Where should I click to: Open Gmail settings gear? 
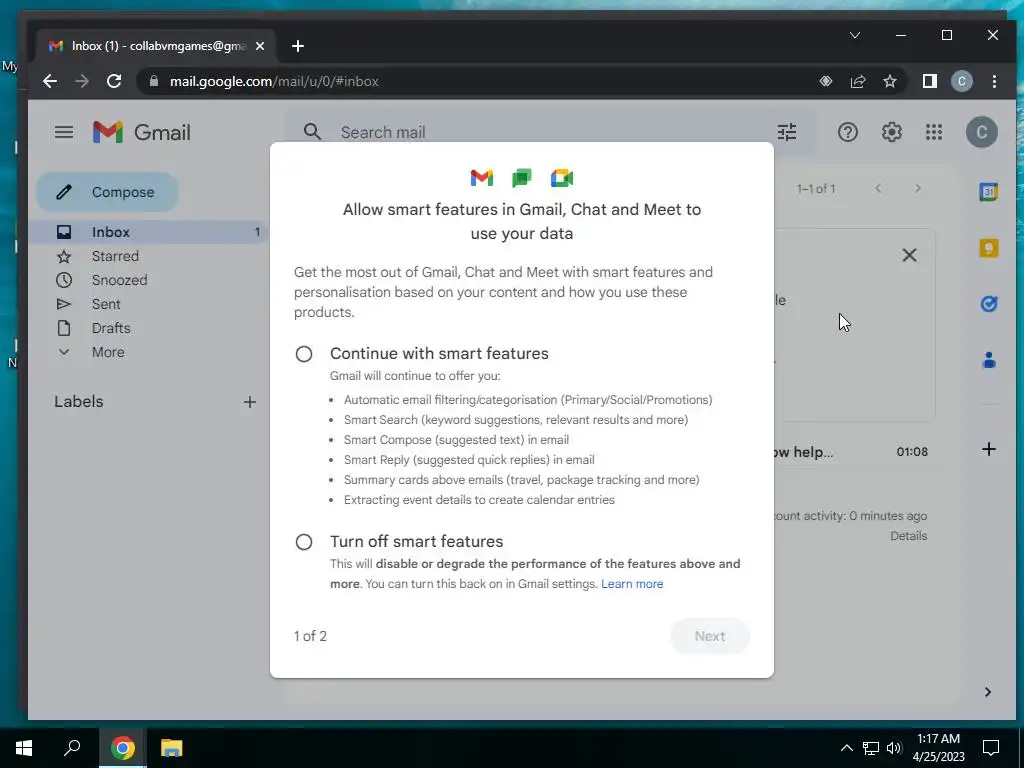pyautogui.click(x=891, y=133)
